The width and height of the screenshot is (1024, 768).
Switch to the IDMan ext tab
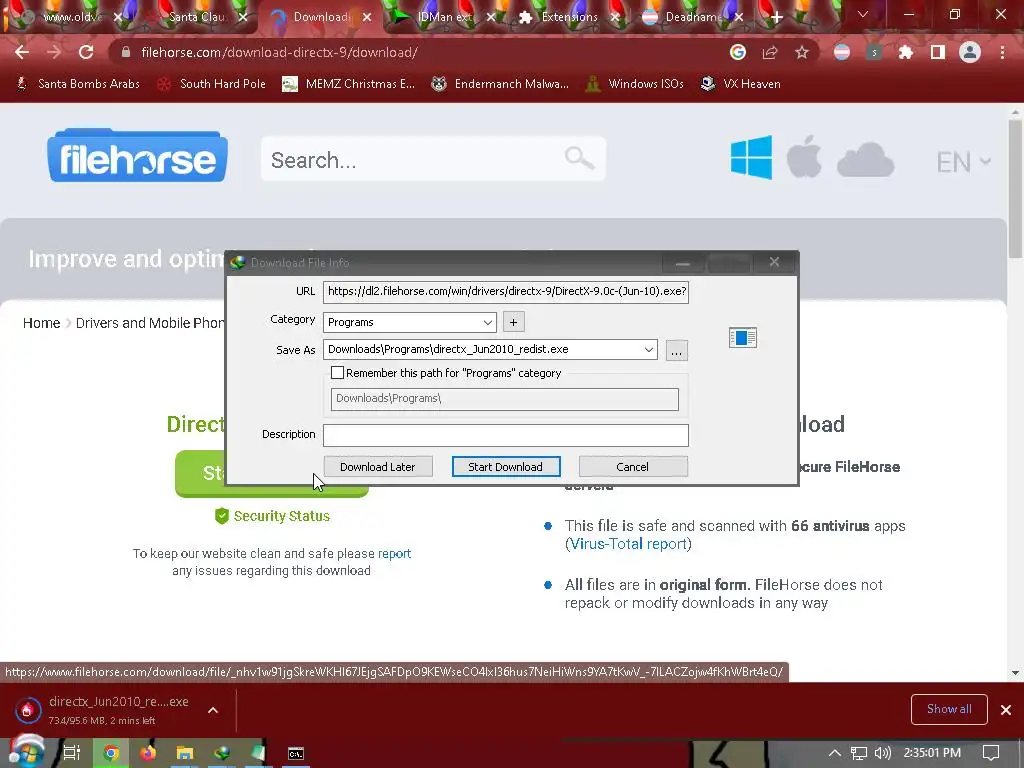(x=444, y=16)
